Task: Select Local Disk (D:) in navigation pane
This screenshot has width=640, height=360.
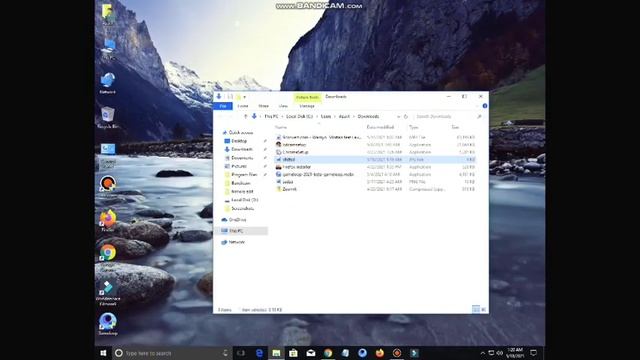Action: [241, 200]
